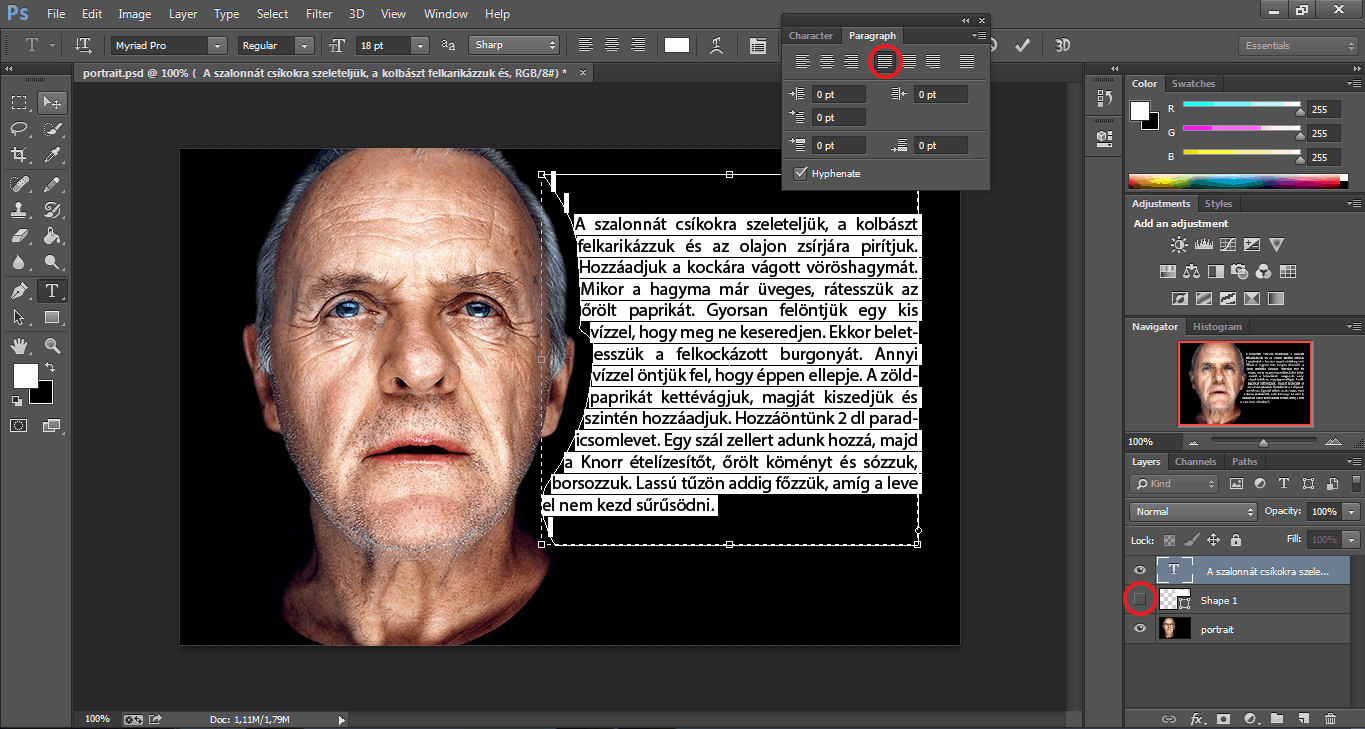This screenshot has height=729, width=1365.
Task: Open the Filter menu
Action: 319,14
